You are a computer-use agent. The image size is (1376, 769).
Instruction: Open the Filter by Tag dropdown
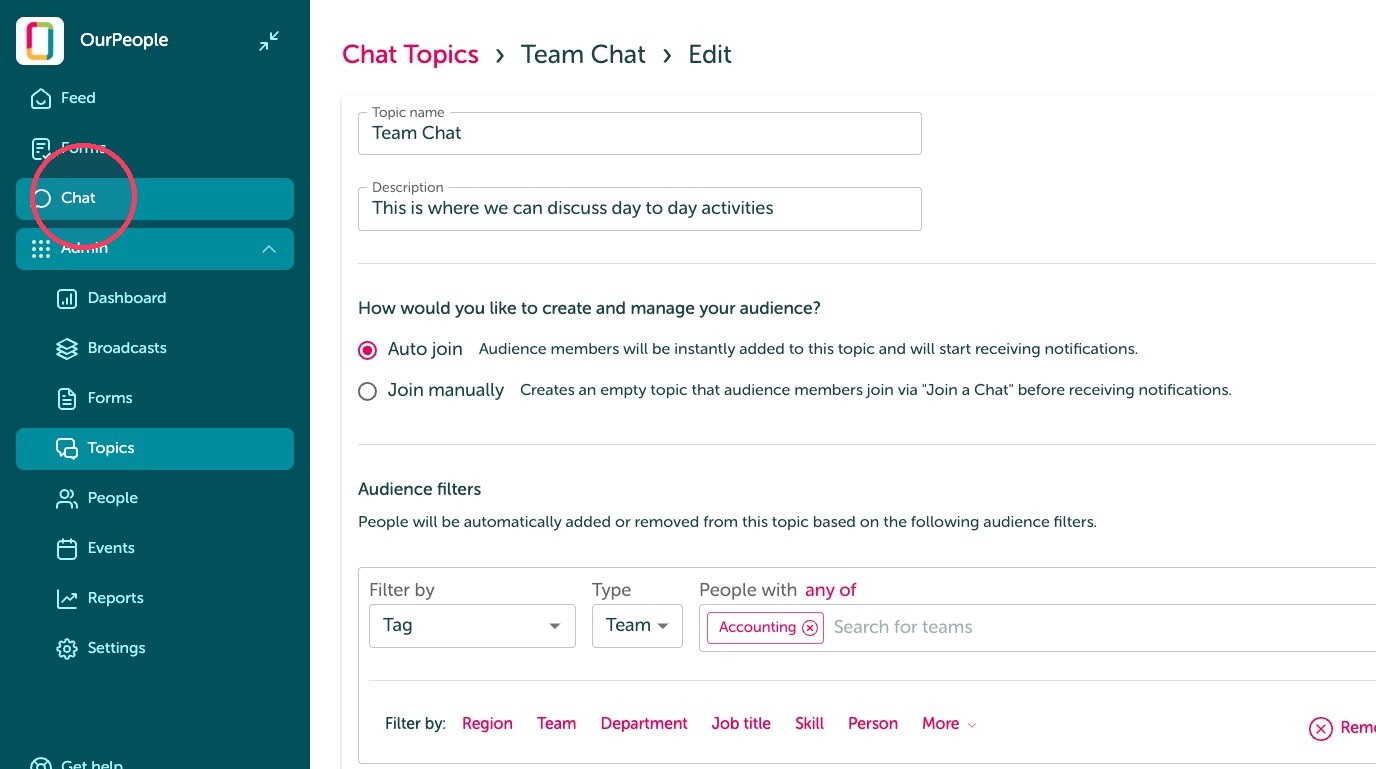(x=472, y=626)
